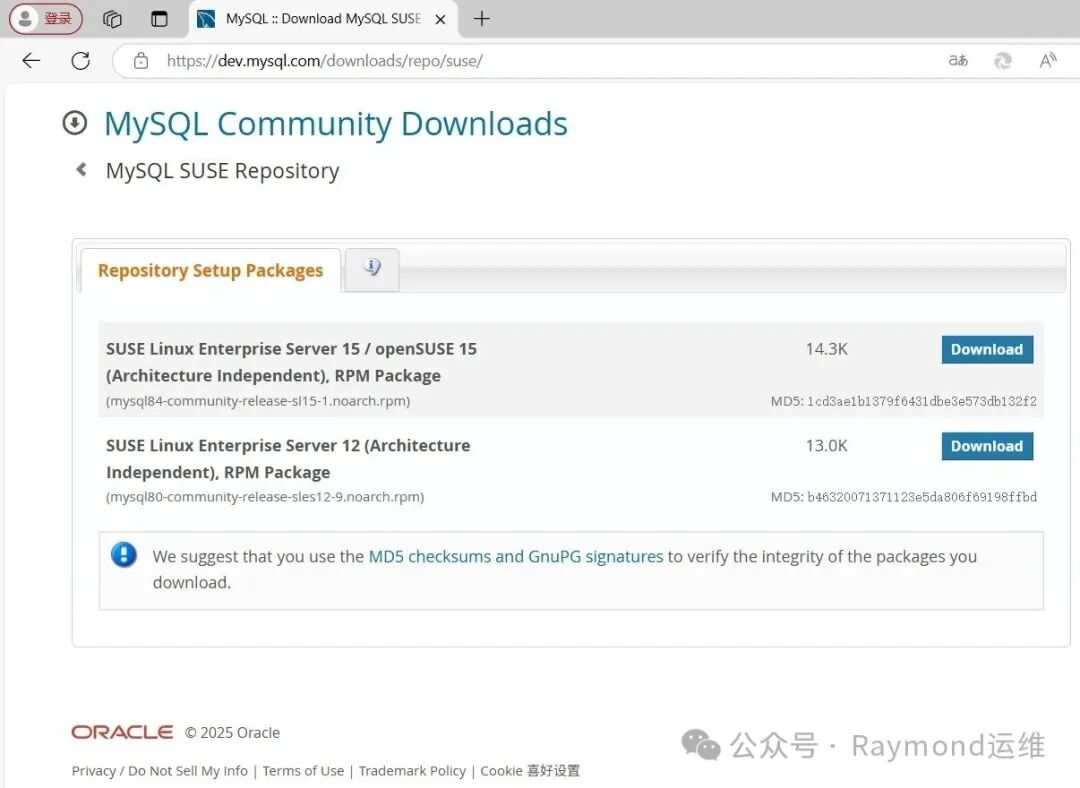Click the SUSE Linux Enterprise Server 12 title
1080x788 pixels.
tap(288, 459)
